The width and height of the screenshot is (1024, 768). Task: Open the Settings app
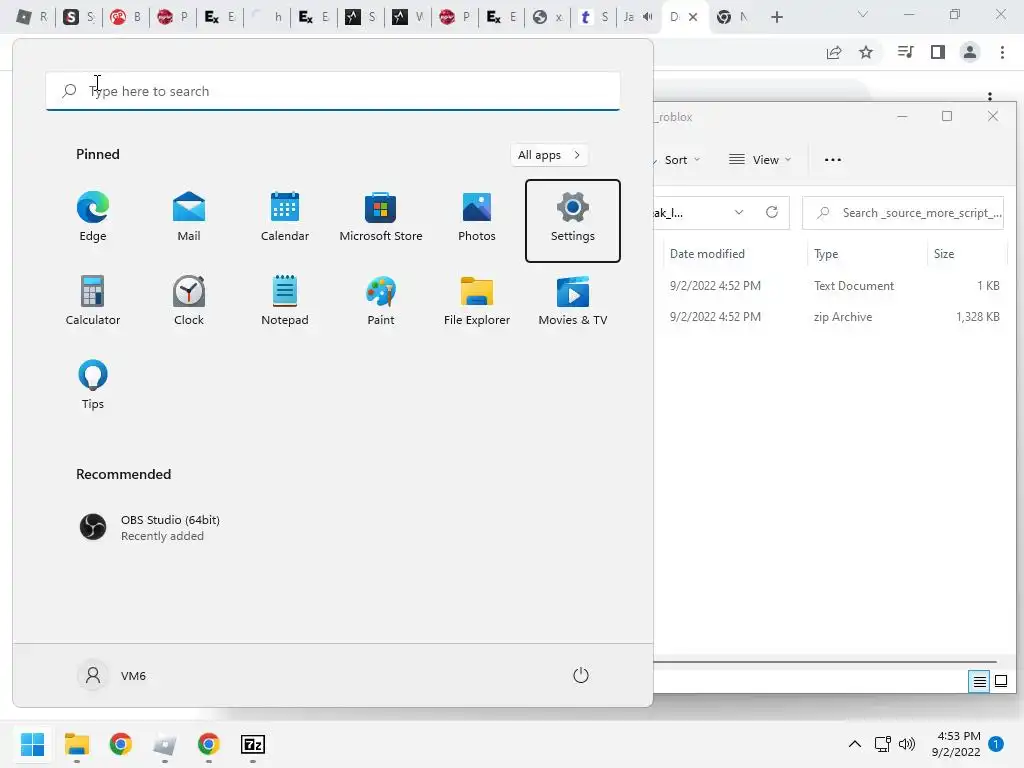573,221
